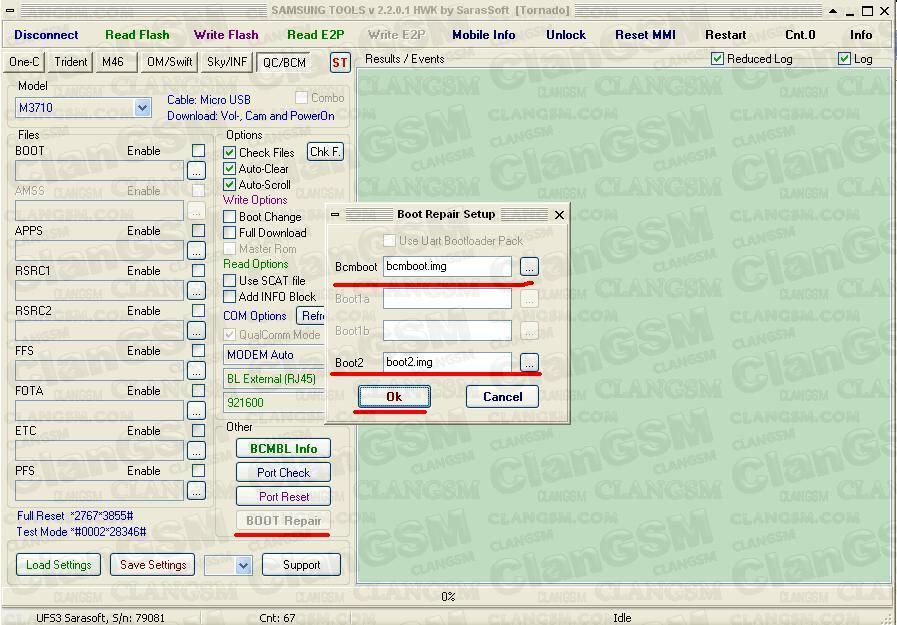Open the MODEM Auto port dropdown
The image size is (897, 625).
(x=273, y=355)
